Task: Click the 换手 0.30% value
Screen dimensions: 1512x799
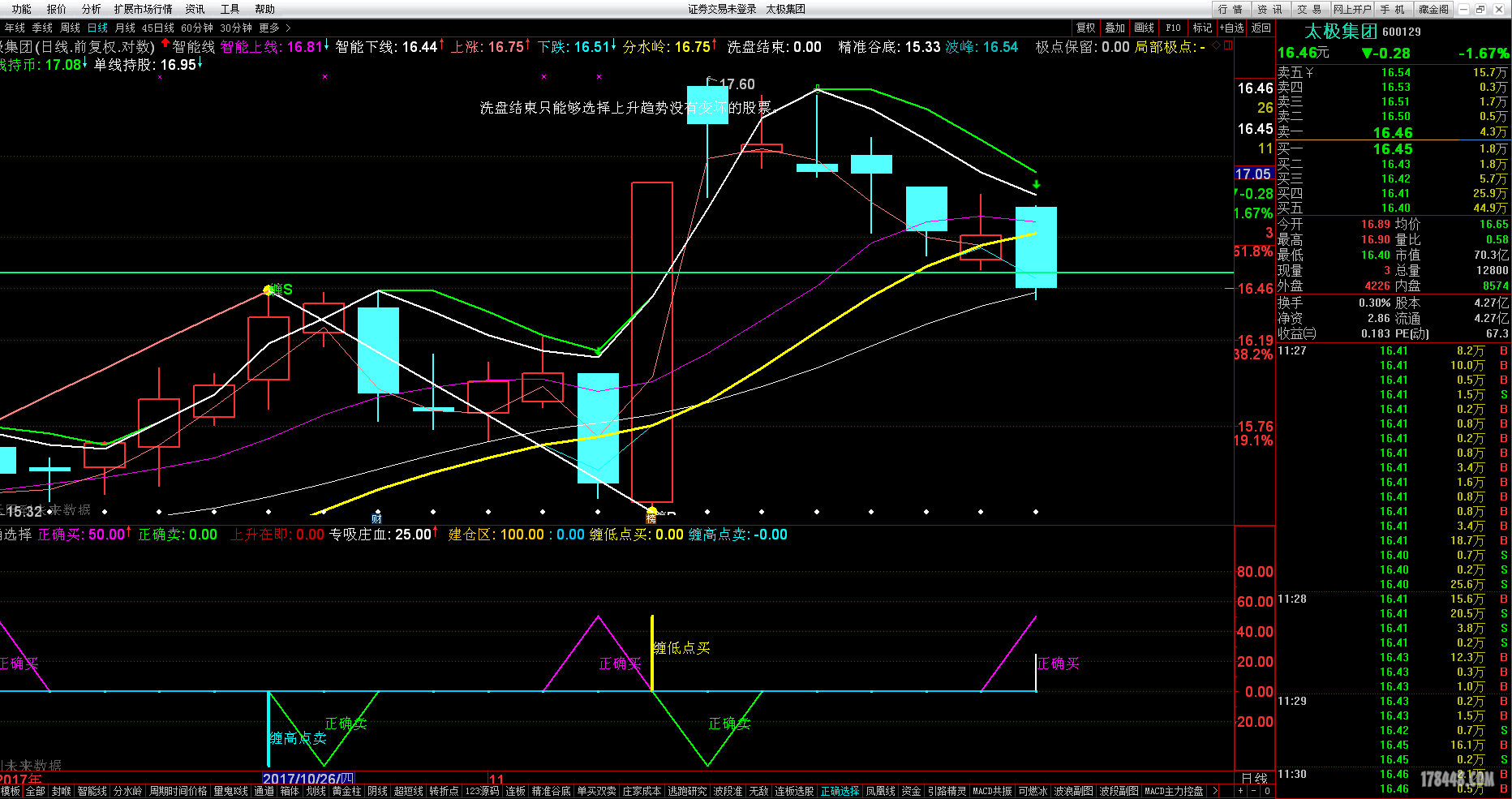Action: coord(1375,303)
